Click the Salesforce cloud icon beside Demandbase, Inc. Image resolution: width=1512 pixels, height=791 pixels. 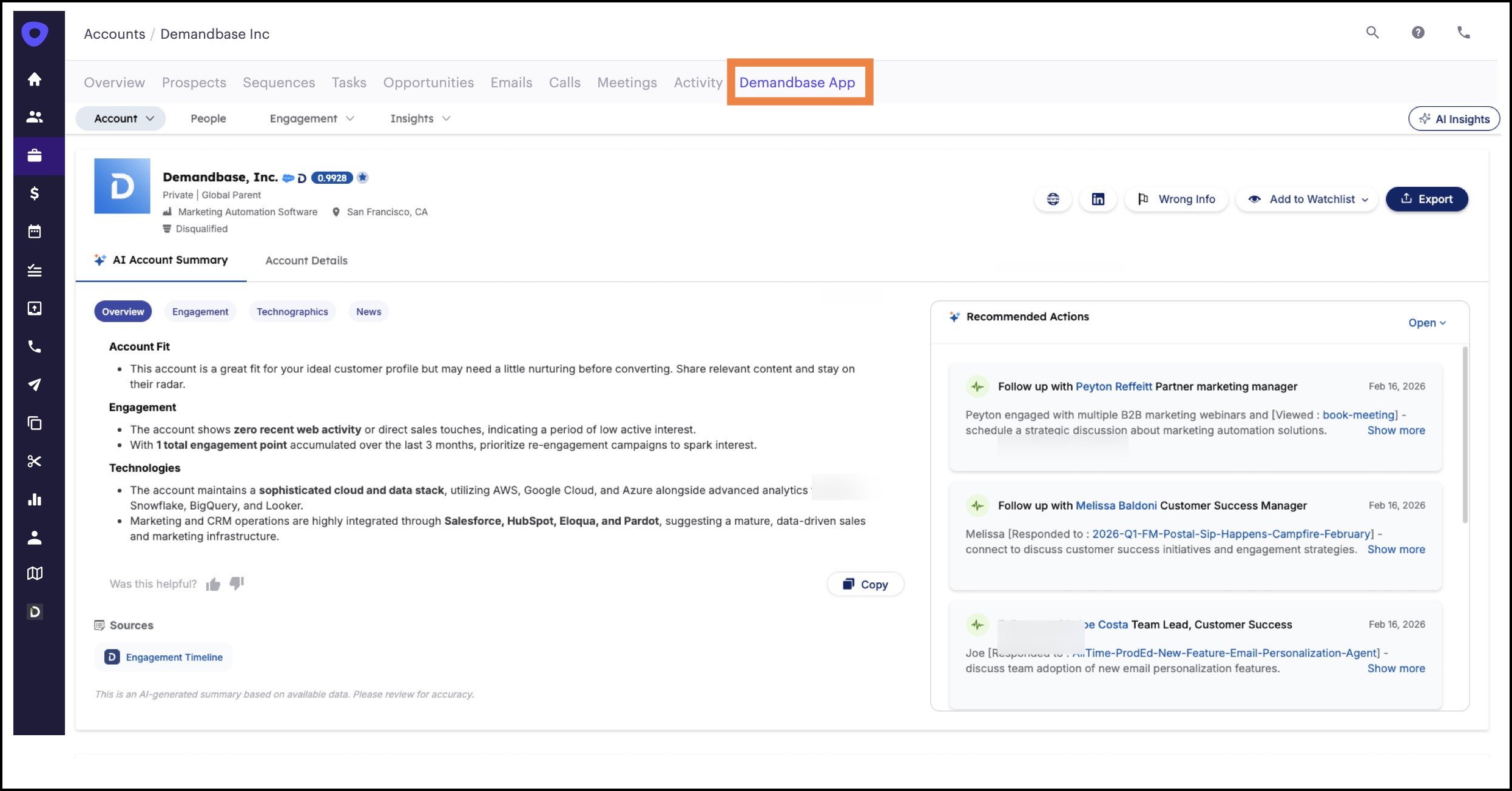click(288, 178)
